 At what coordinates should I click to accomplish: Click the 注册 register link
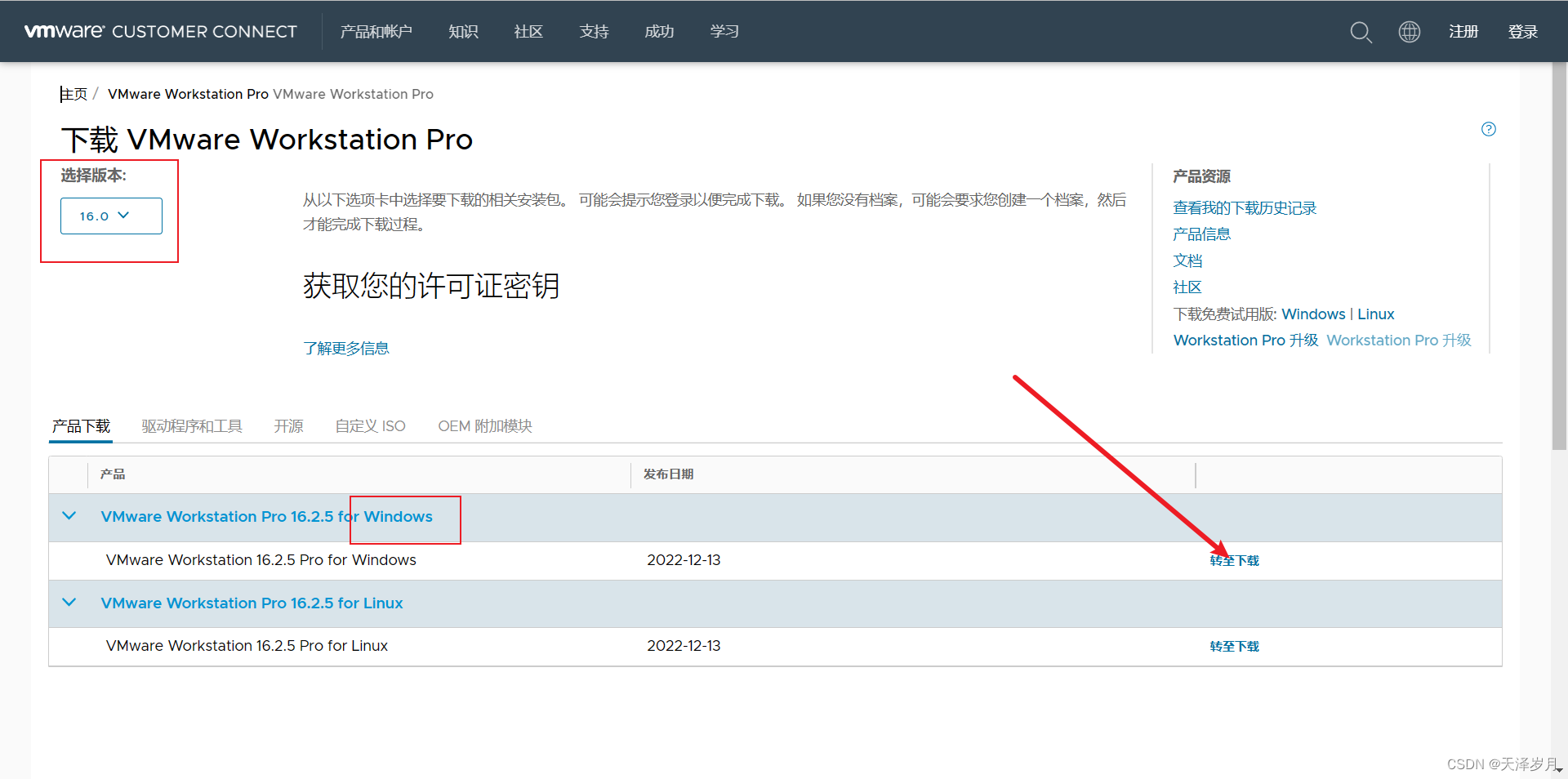1463,32
